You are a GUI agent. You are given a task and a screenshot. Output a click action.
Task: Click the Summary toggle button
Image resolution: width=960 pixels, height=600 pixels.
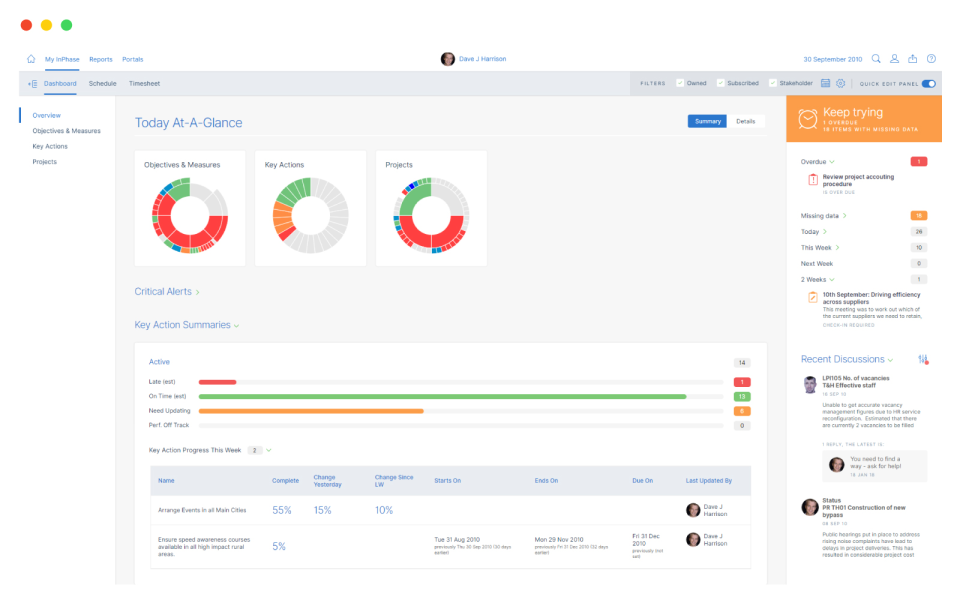(707, 120)
